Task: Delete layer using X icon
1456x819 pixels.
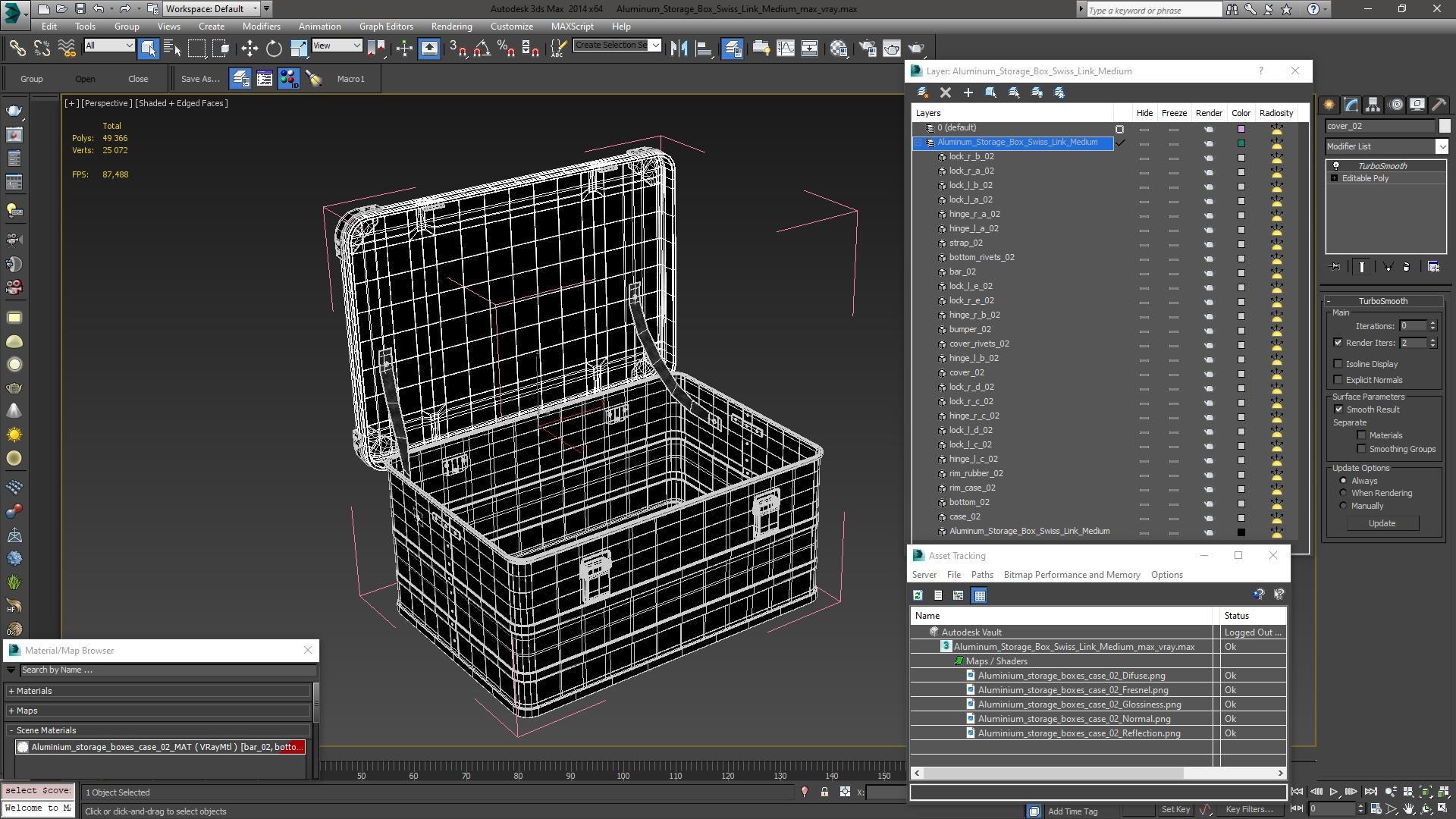Action: [x=945, y=93]
